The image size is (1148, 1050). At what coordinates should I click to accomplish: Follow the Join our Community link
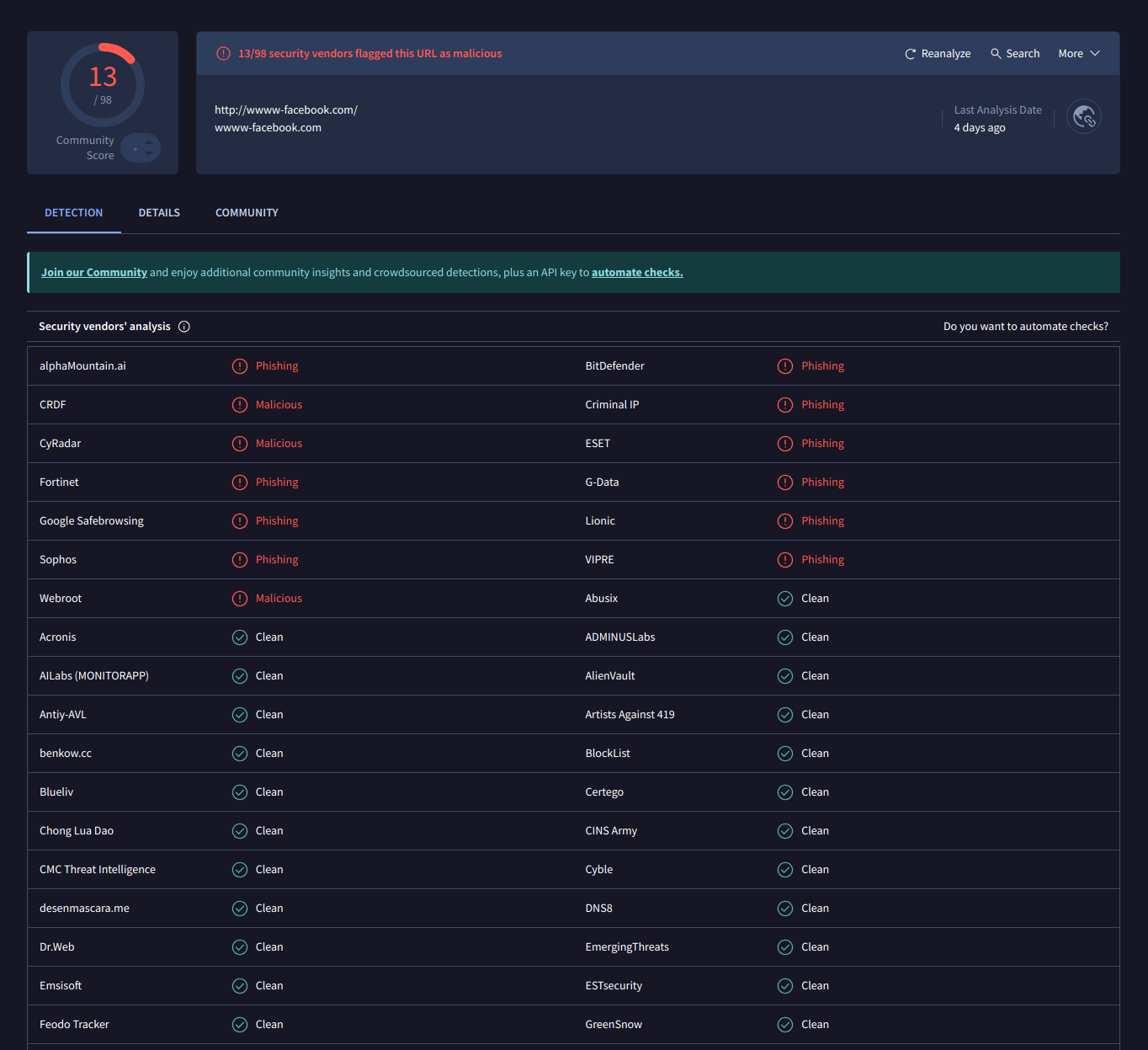point(94,273)
